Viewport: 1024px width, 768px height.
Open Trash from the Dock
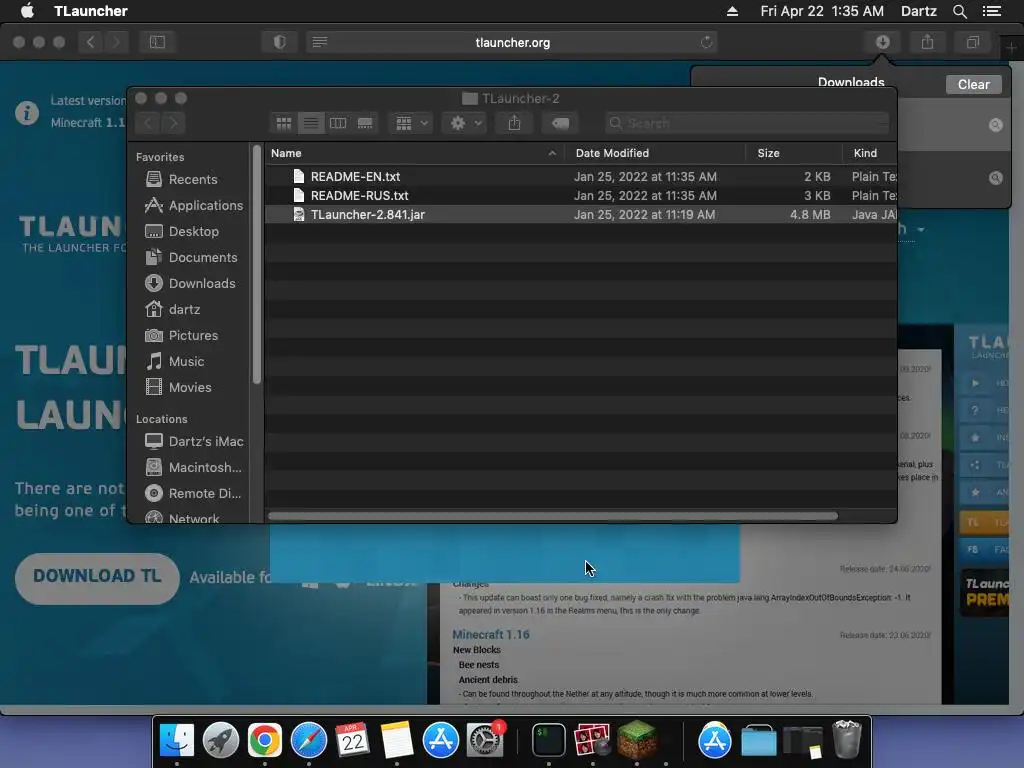pyautogui.click(x=847, y=739)
